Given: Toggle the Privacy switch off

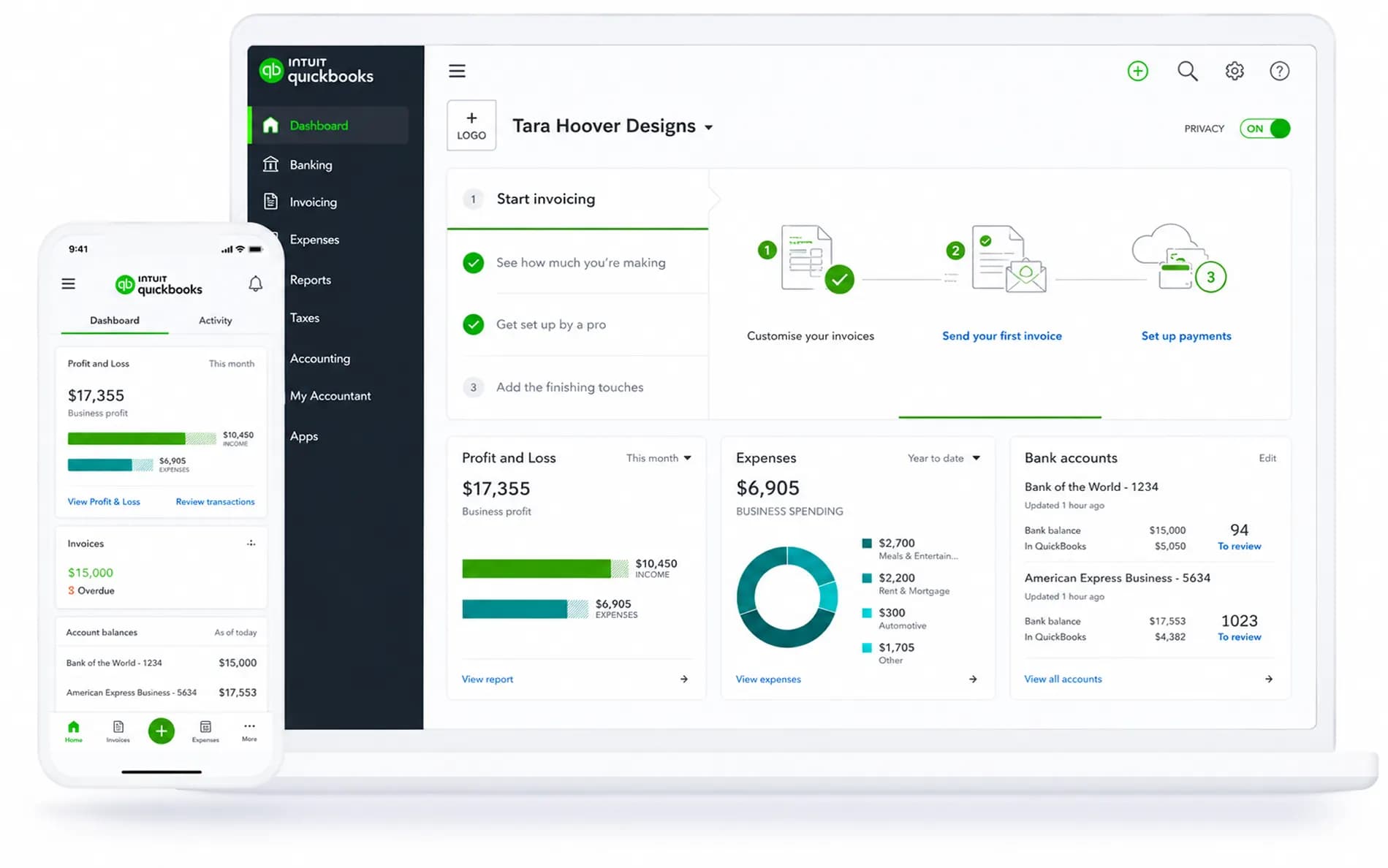Looking at the screenshot, I should click(x=1265, y=129).
